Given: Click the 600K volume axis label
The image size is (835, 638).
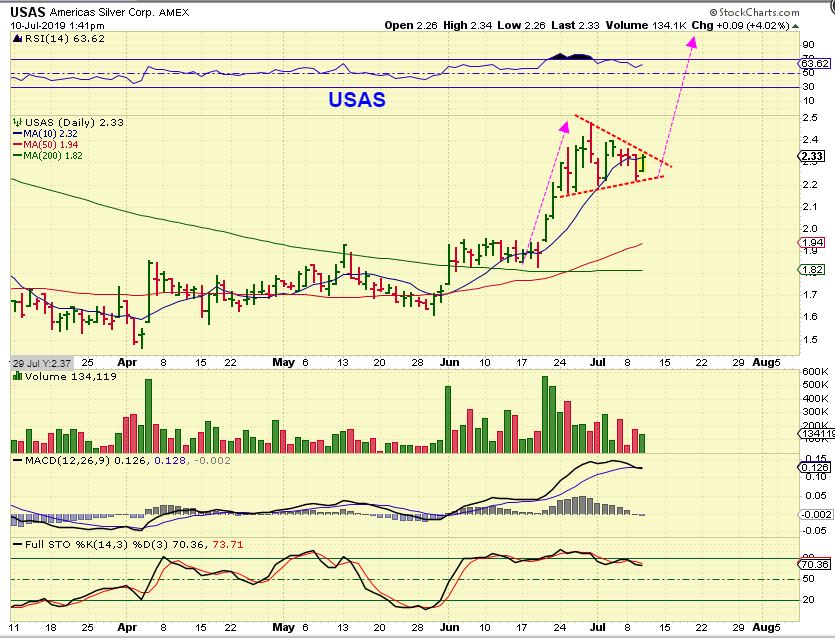Looking at the screenshot, I should point(815,371).
